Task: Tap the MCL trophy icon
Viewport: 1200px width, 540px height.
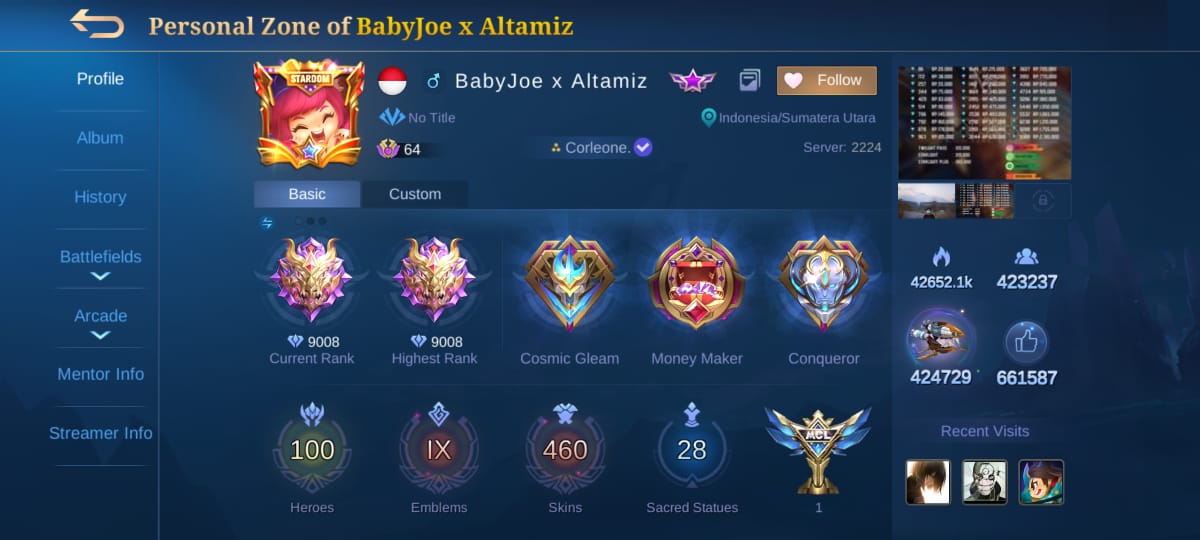Action: pyautogui.click(x=817, y=448)
